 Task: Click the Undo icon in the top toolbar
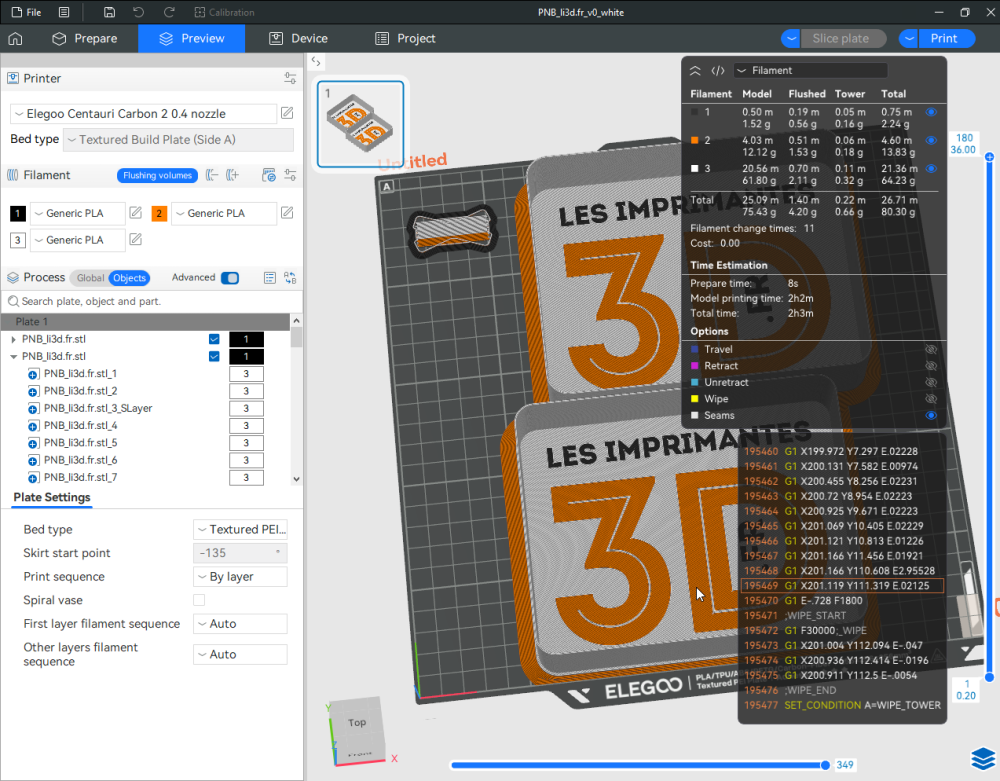point(138,12)
